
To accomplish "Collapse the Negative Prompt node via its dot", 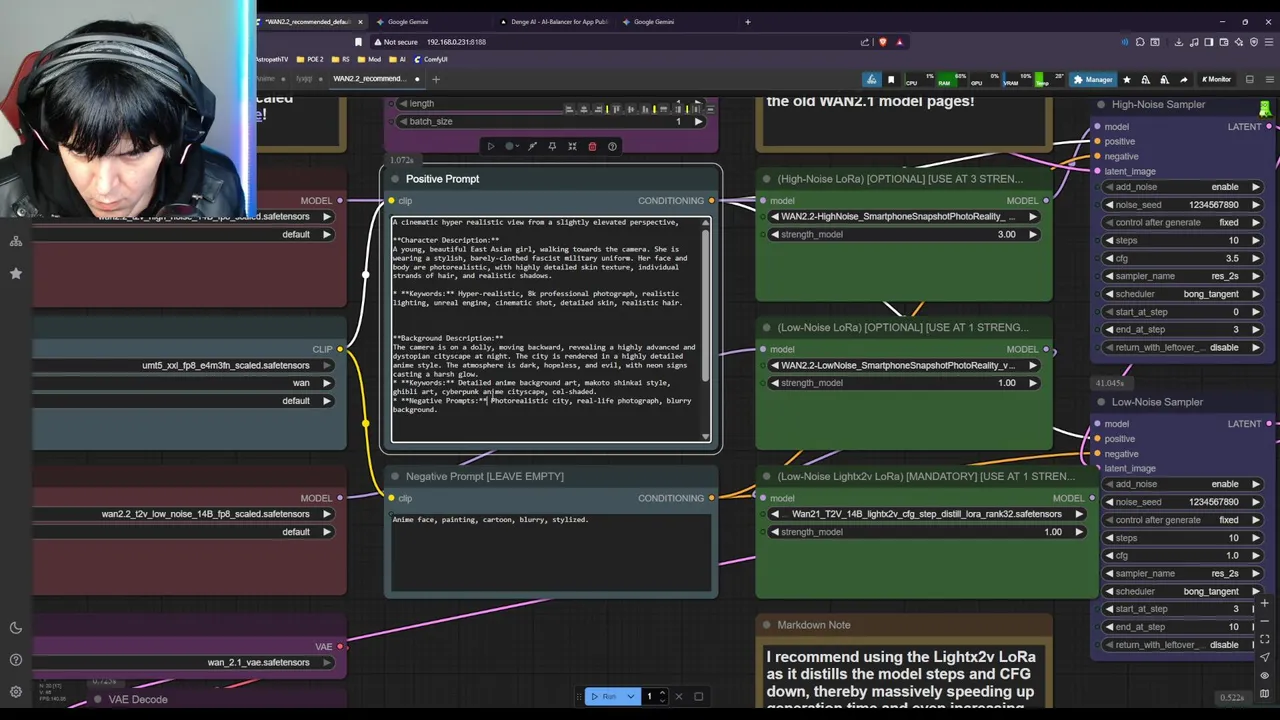I will click(395, 477).
